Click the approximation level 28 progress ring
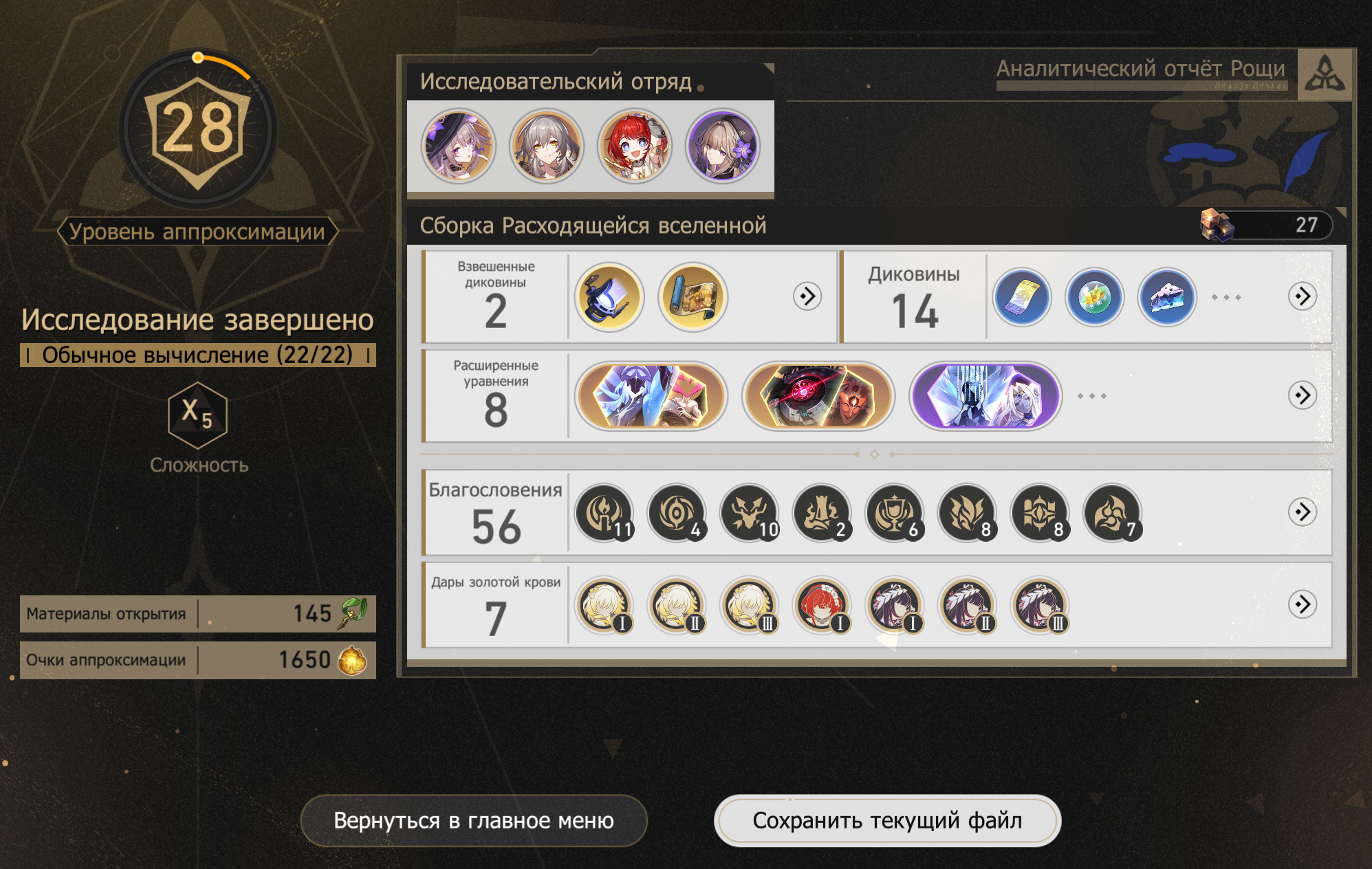The image size is (1372, 869). tap(198, 129)
